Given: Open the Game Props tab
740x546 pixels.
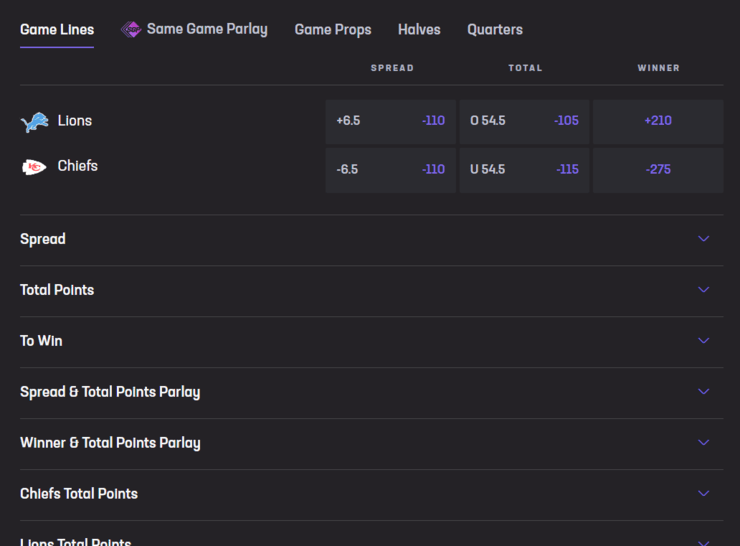Looking at the screenshot, I should (x=333, y=30).
